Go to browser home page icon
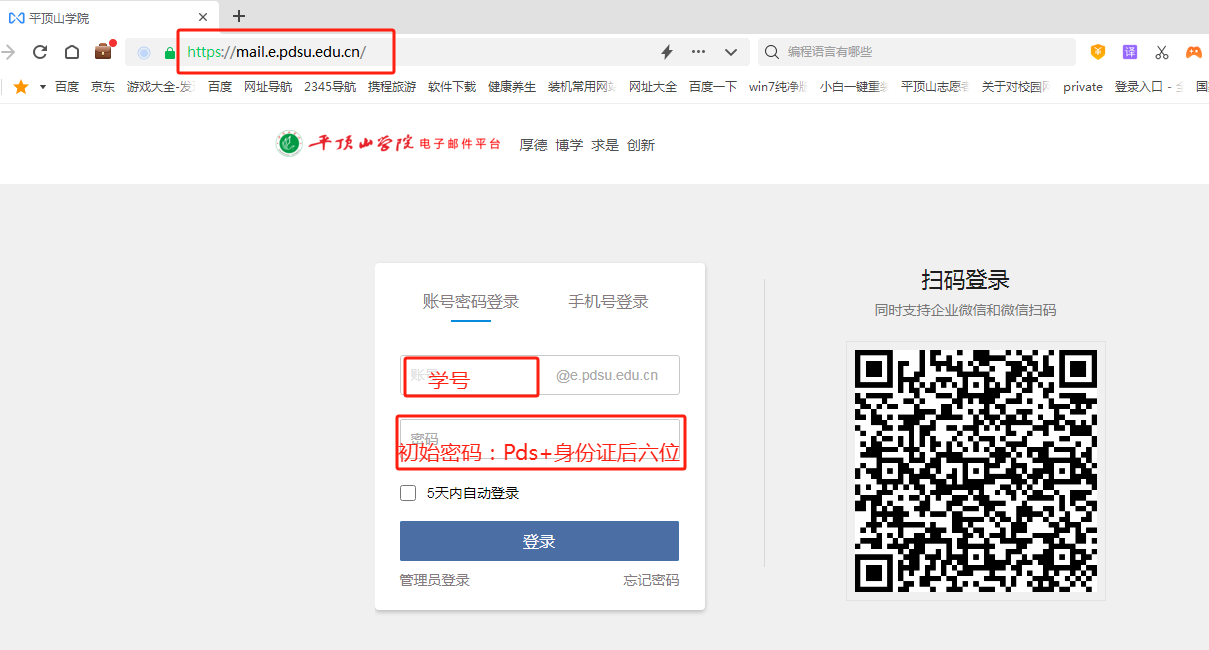The height and width of the screenshot is (650, 1209). point(72,52)
